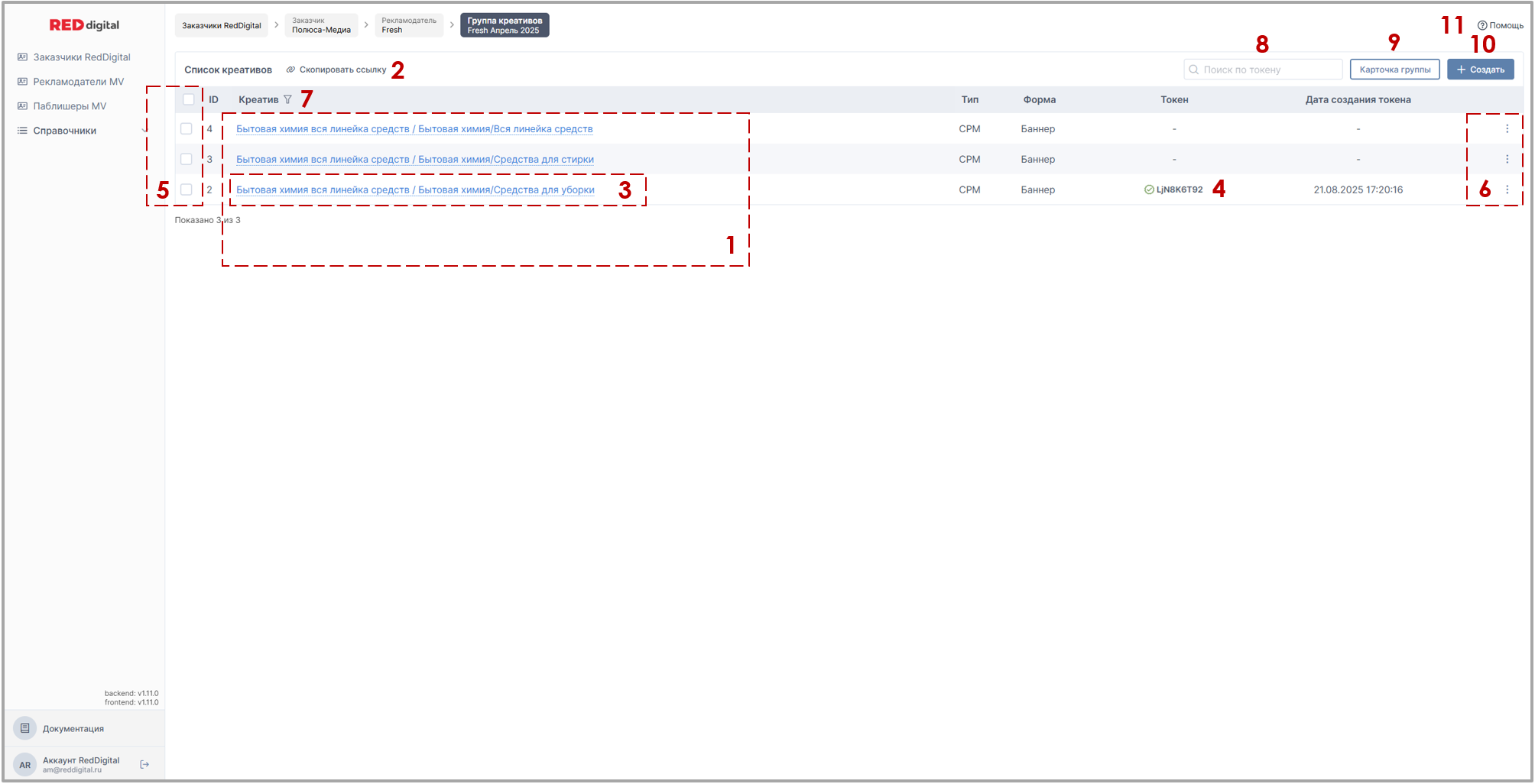This screenshot has height=784, width=1535.
Task: Open the Заказчик Полюса-Медиа breadcrumb
Action: coord(321,26)
